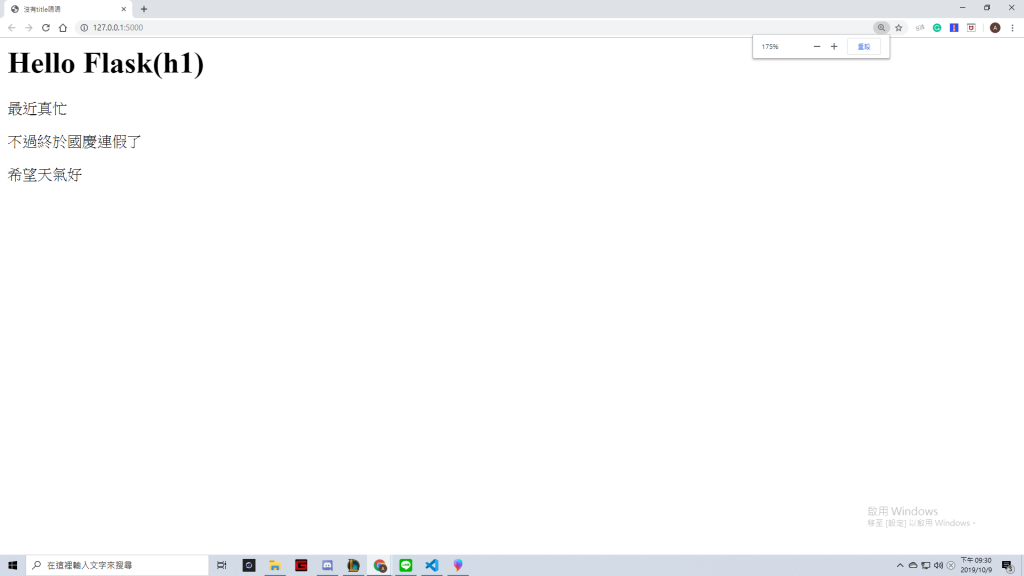This screenshot has width=1024, height=576.
Task: Open Discord from the taskbar
Action: (327, 565)
